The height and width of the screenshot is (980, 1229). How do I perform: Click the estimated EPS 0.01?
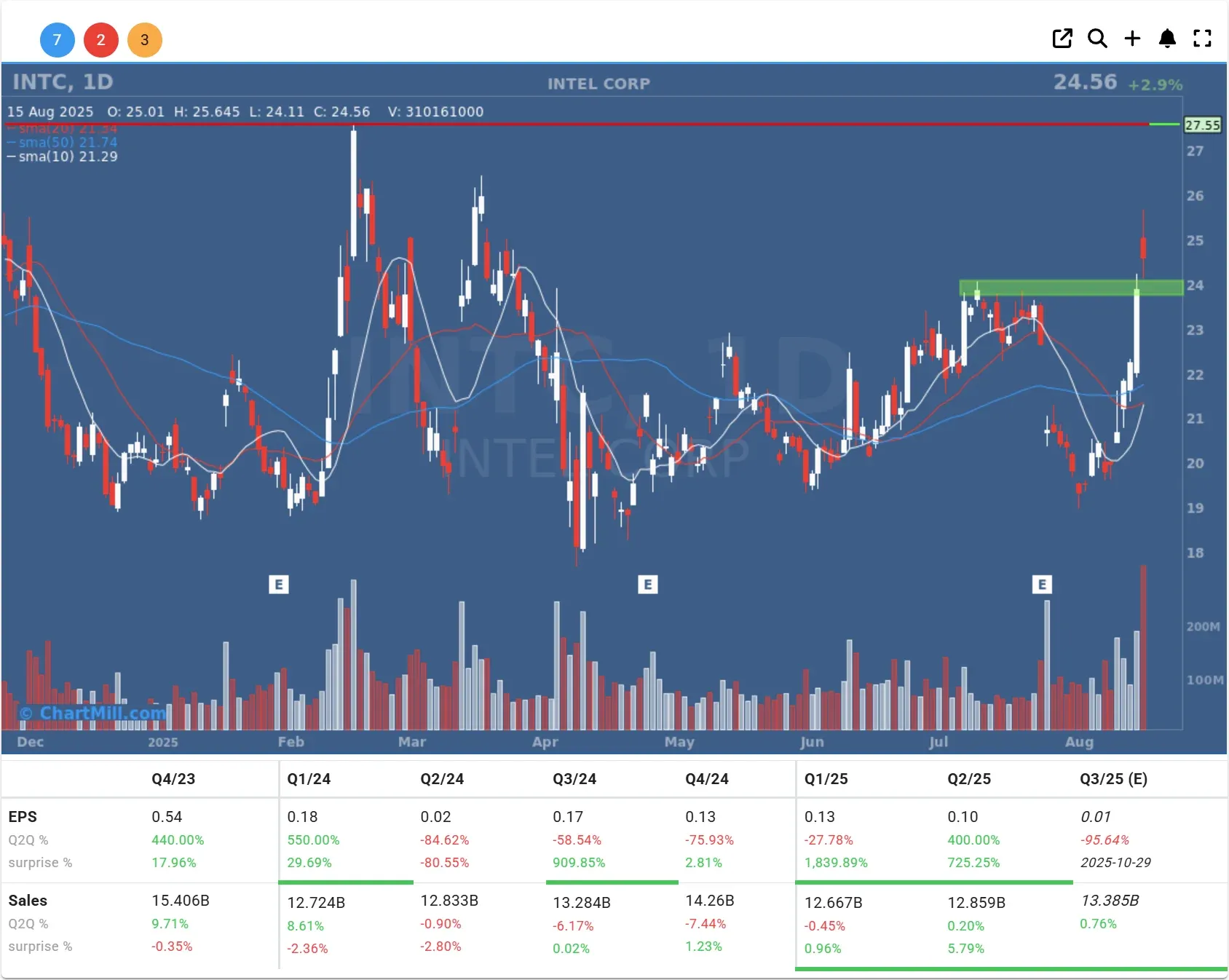tap(1095, 816)
